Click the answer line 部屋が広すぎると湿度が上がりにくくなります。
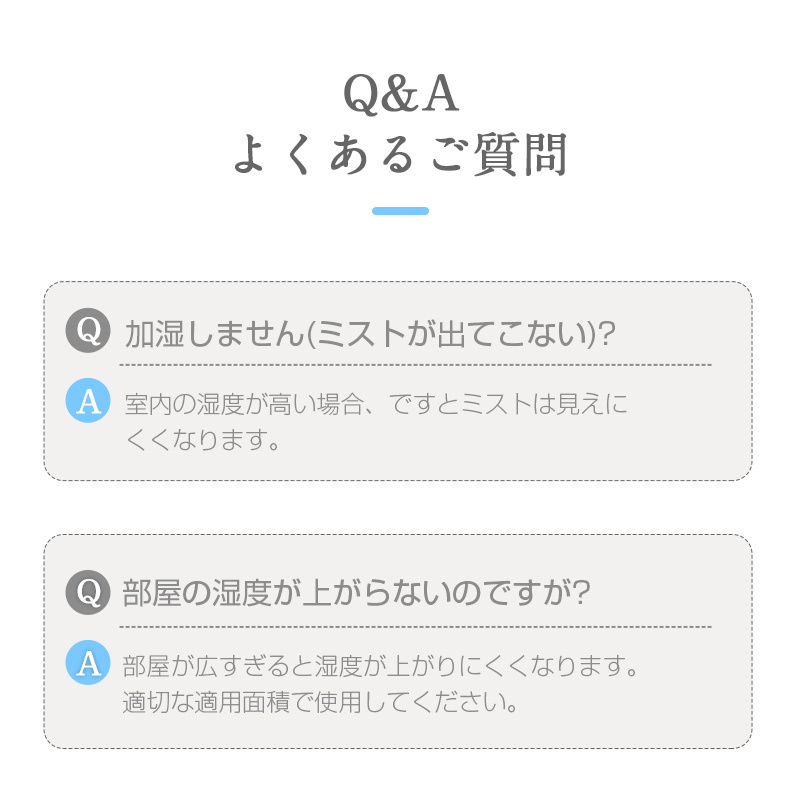Screen dimensions: 800x800 coord(380,666)
